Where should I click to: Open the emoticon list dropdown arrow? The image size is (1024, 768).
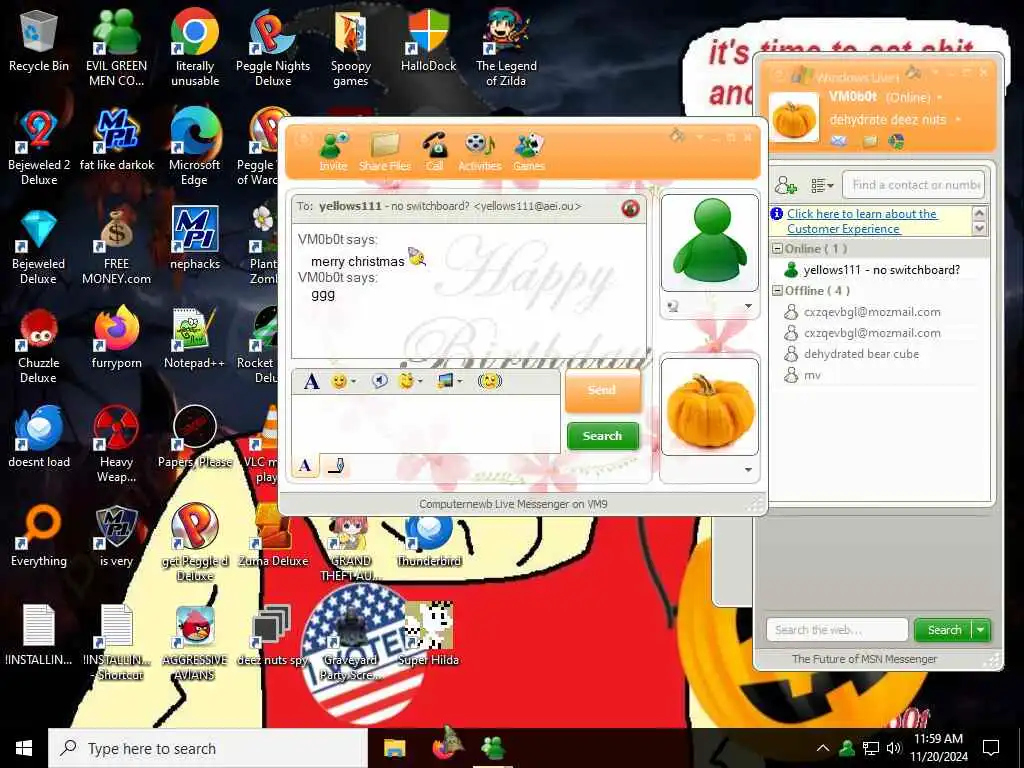354,381
